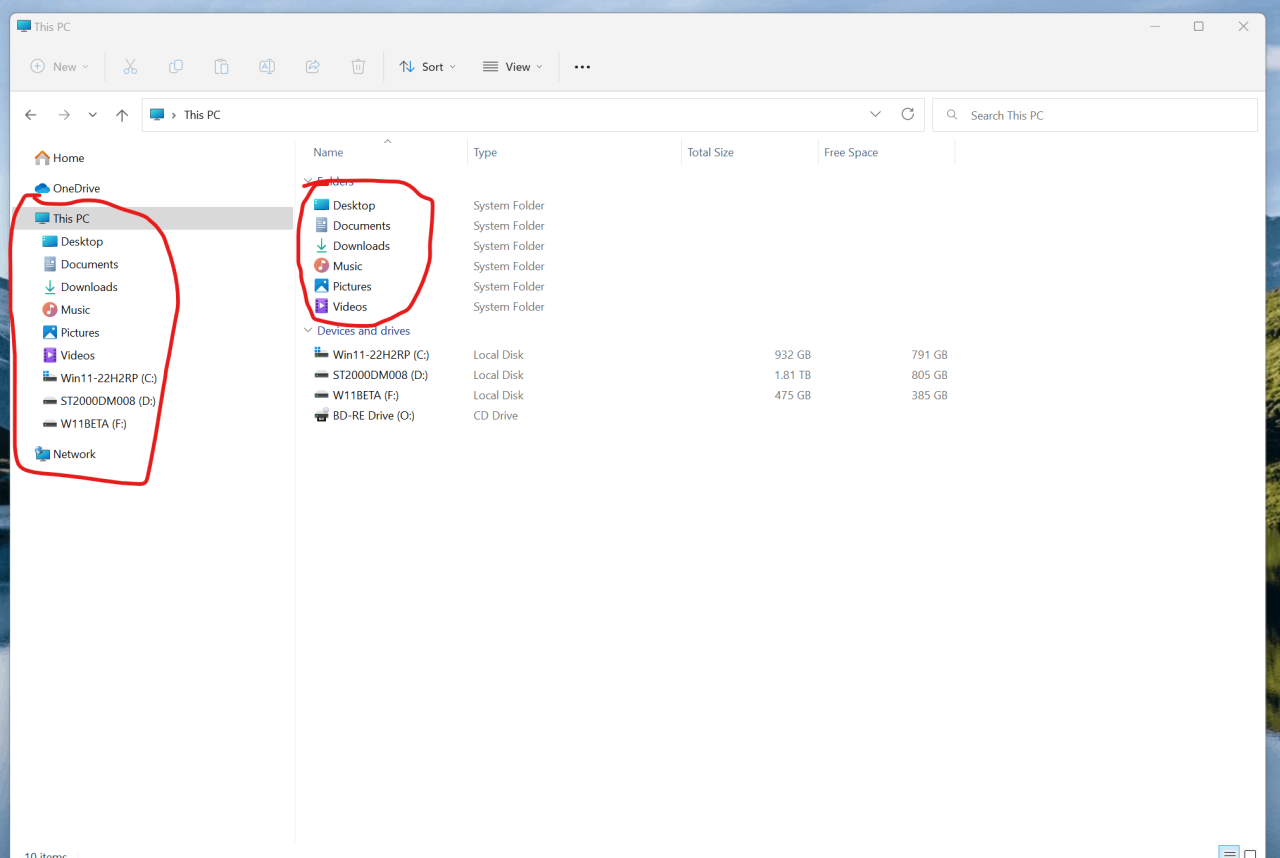Click the Delete trash can icon
Image resolution: width=1280 pixels, height=858 pixels.
tap(358, 67)
